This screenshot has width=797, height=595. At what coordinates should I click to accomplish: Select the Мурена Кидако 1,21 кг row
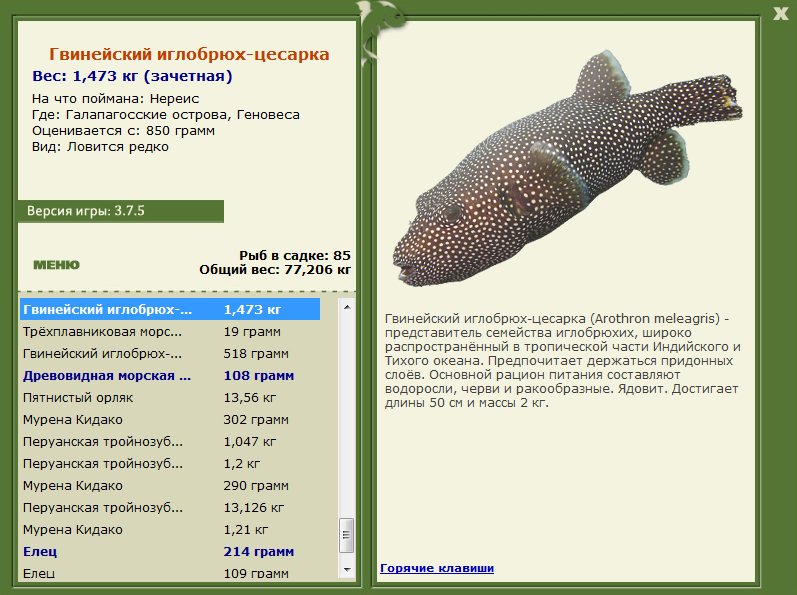(x=170, y=529)
